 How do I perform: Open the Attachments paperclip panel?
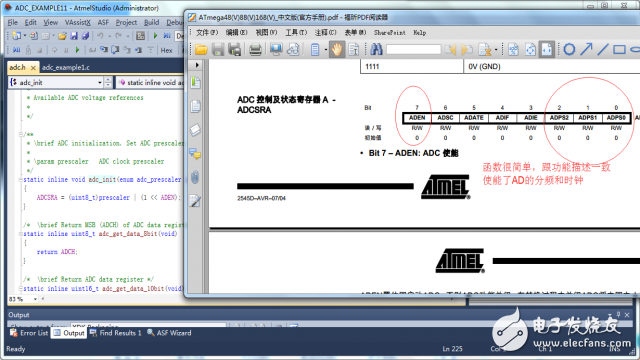(x=195, y=178)
